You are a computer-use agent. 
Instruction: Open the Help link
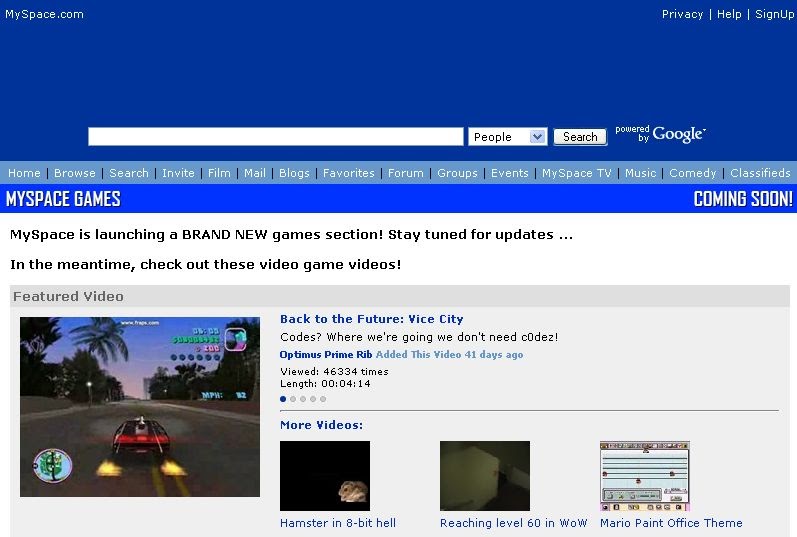(729, 14)
